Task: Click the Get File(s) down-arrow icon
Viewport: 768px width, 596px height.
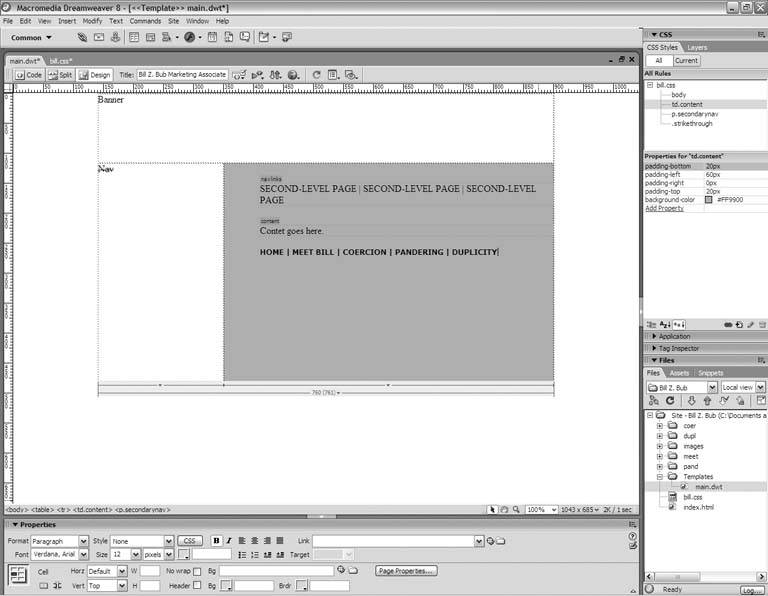Action: [691, 401]
